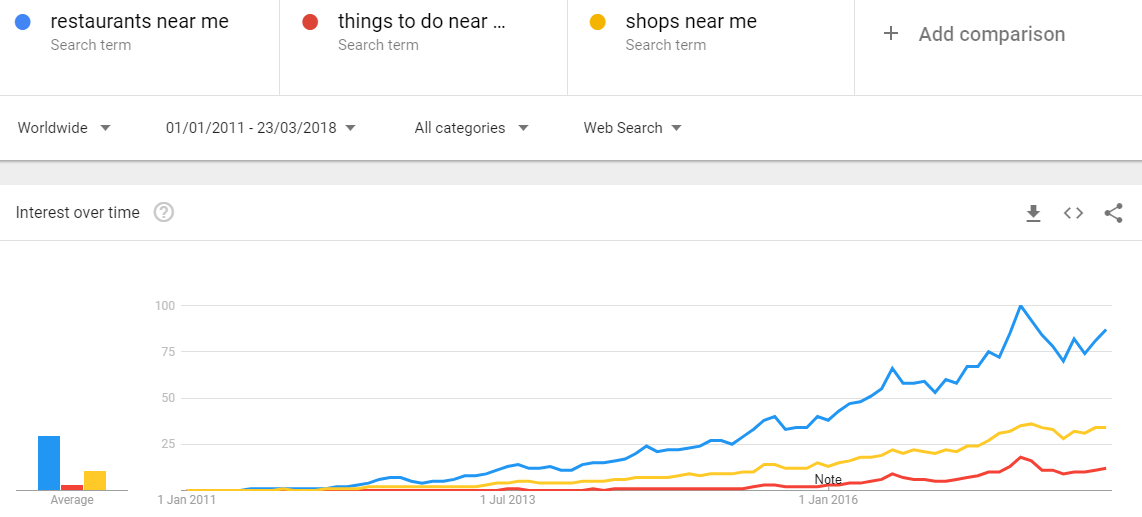This screenshot has width=1142, height=517.
Task: Download the interest over time data
Action: tap(1033, 213)
